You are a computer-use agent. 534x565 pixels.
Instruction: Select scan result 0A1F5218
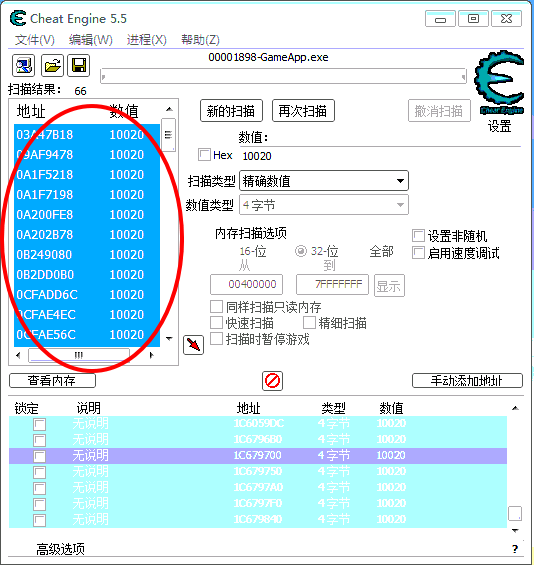(x=87, y=175)
